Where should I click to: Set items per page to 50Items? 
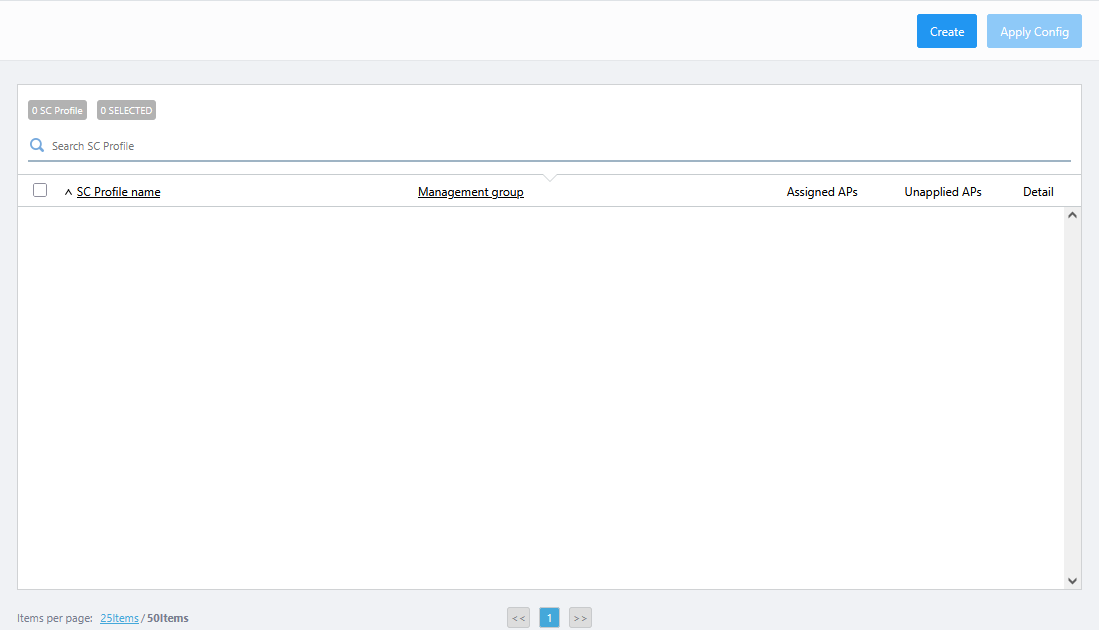pos(167,618)
